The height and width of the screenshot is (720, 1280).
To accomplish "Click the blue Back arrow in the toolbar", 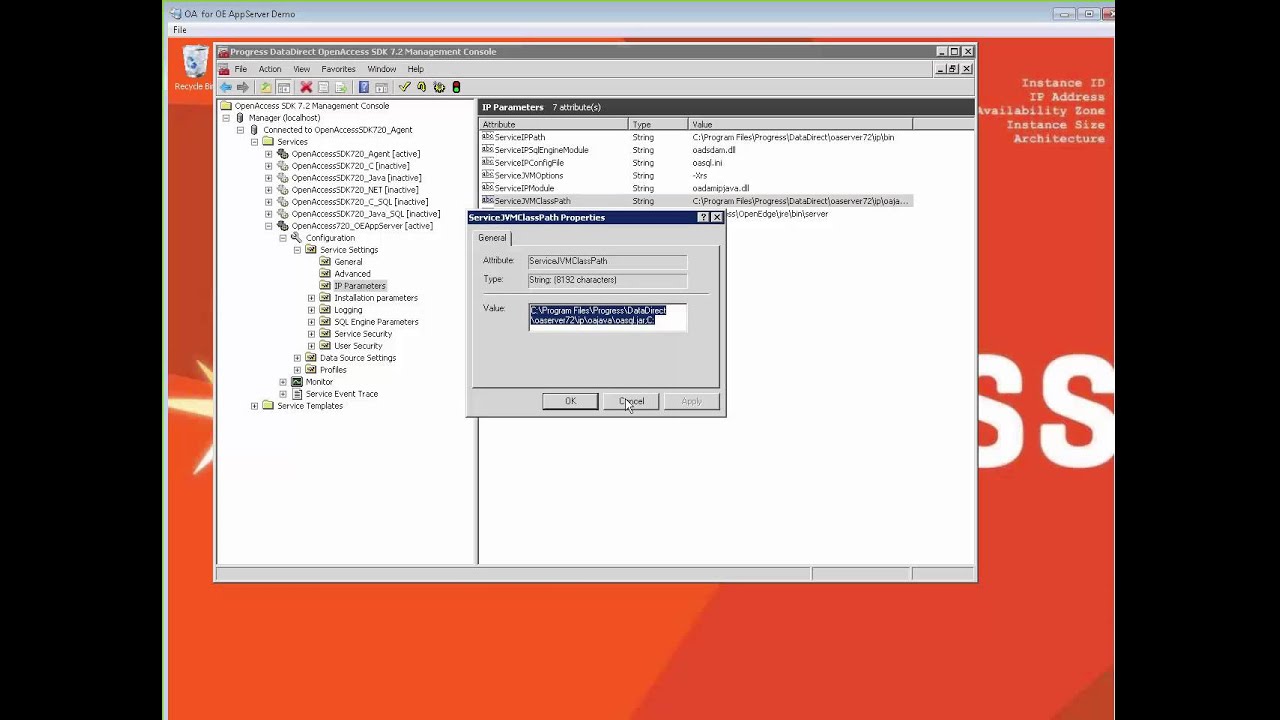I will [x=226, y=87].
